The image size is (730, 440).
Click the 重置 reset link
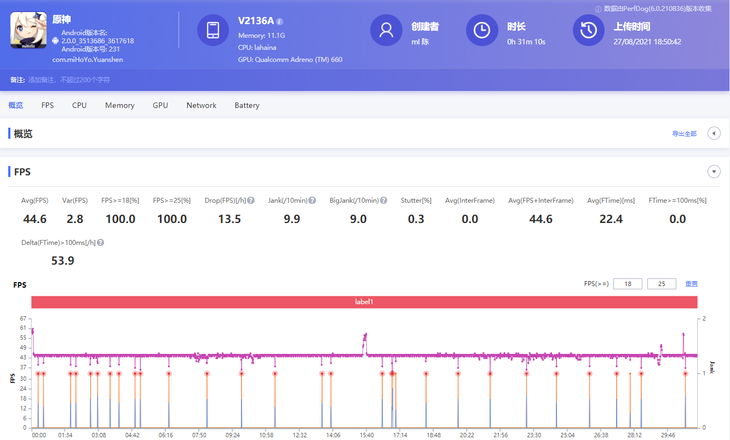click(691, 285)
